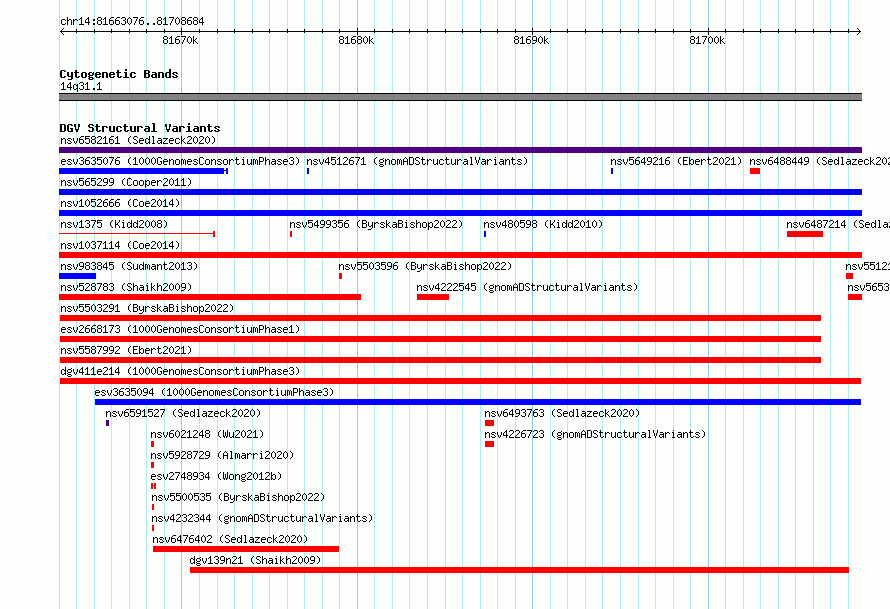Click the red nsv4226723 variant marker
The width and height of the screenshot is (890, 609).
click(489, 444)
